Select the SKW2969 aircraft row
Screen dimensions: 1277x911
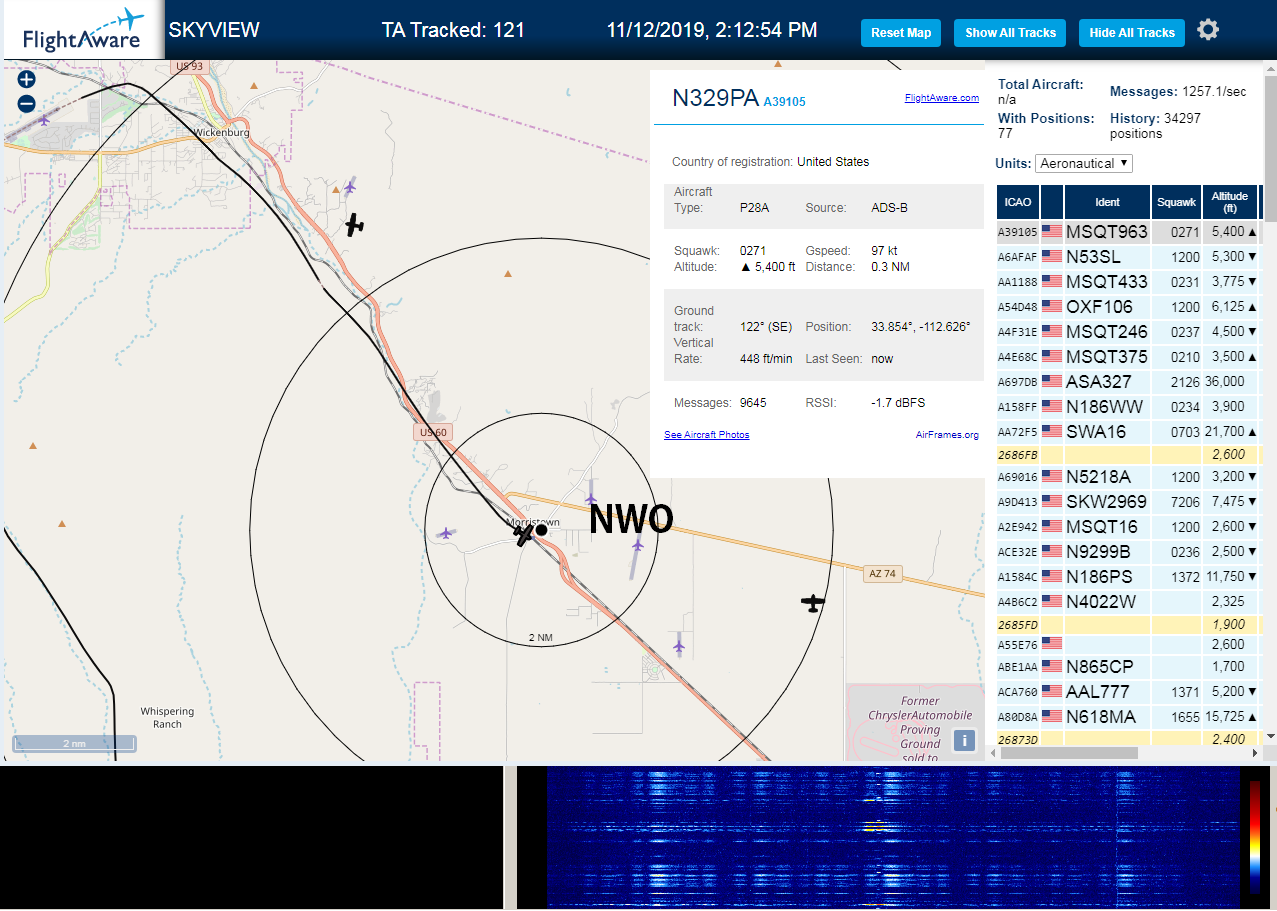(1128, 502)
